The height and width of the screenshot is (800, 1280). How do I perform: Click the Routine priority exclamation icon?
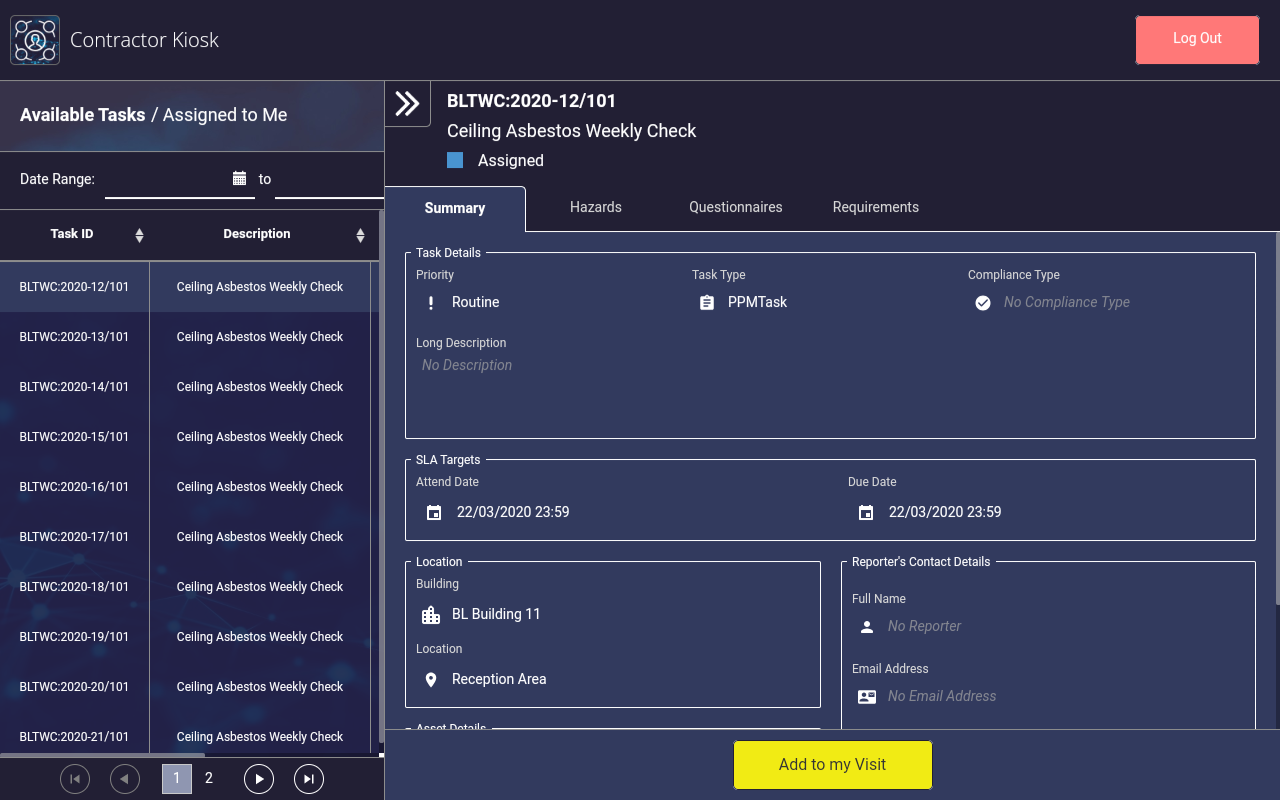(431, 303)
